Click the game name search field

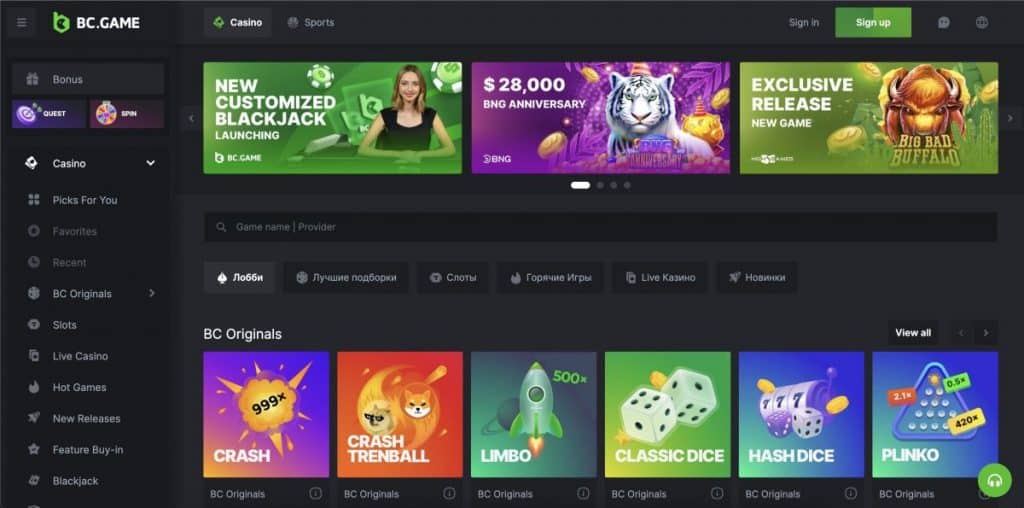[600, 227]
